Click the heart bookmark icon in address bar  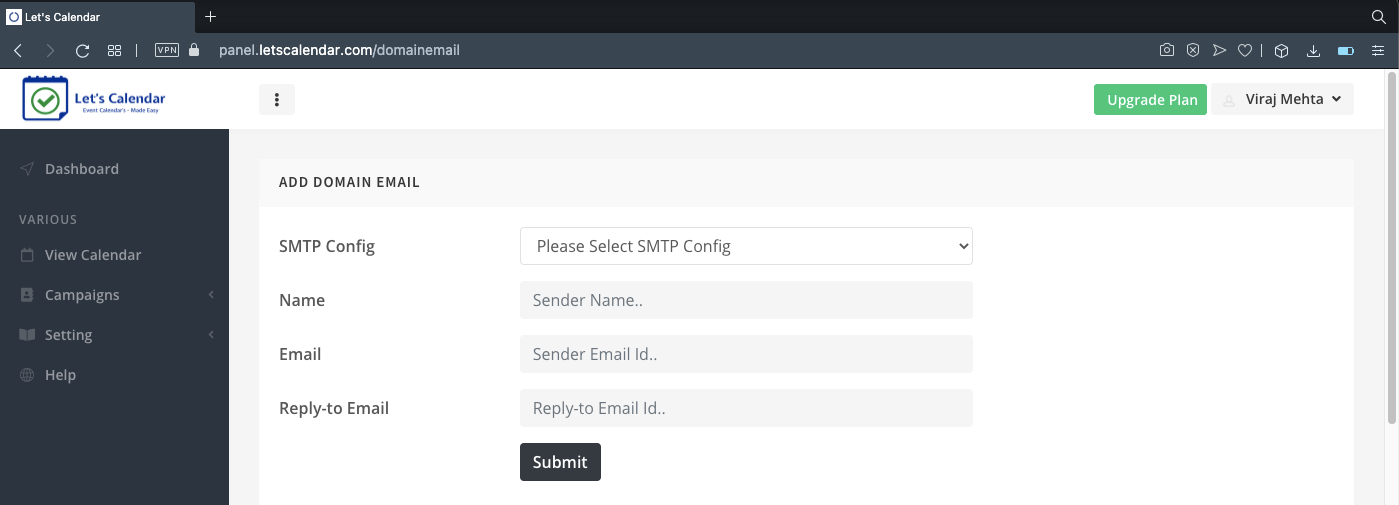1245,50
